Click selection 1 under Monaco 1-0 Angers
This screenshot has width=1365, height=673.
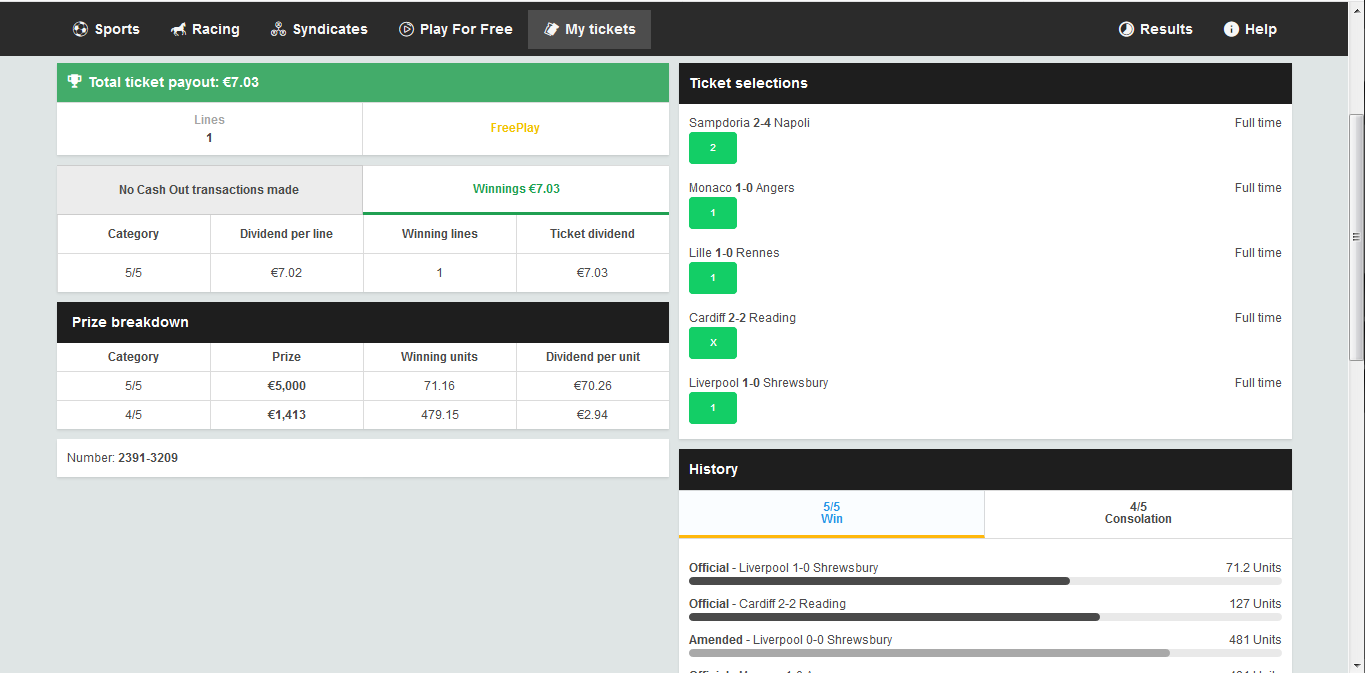point(713,213)
